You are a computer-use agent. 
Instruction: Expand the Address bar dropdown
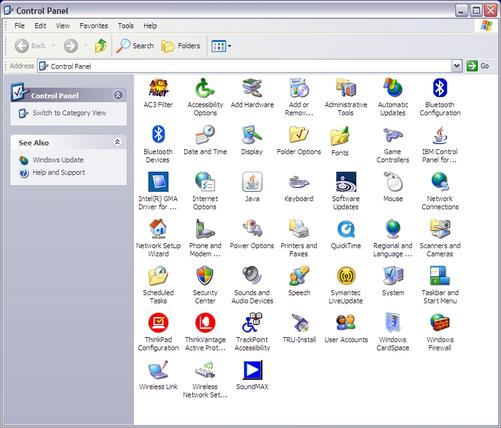(x=457, y=66)
